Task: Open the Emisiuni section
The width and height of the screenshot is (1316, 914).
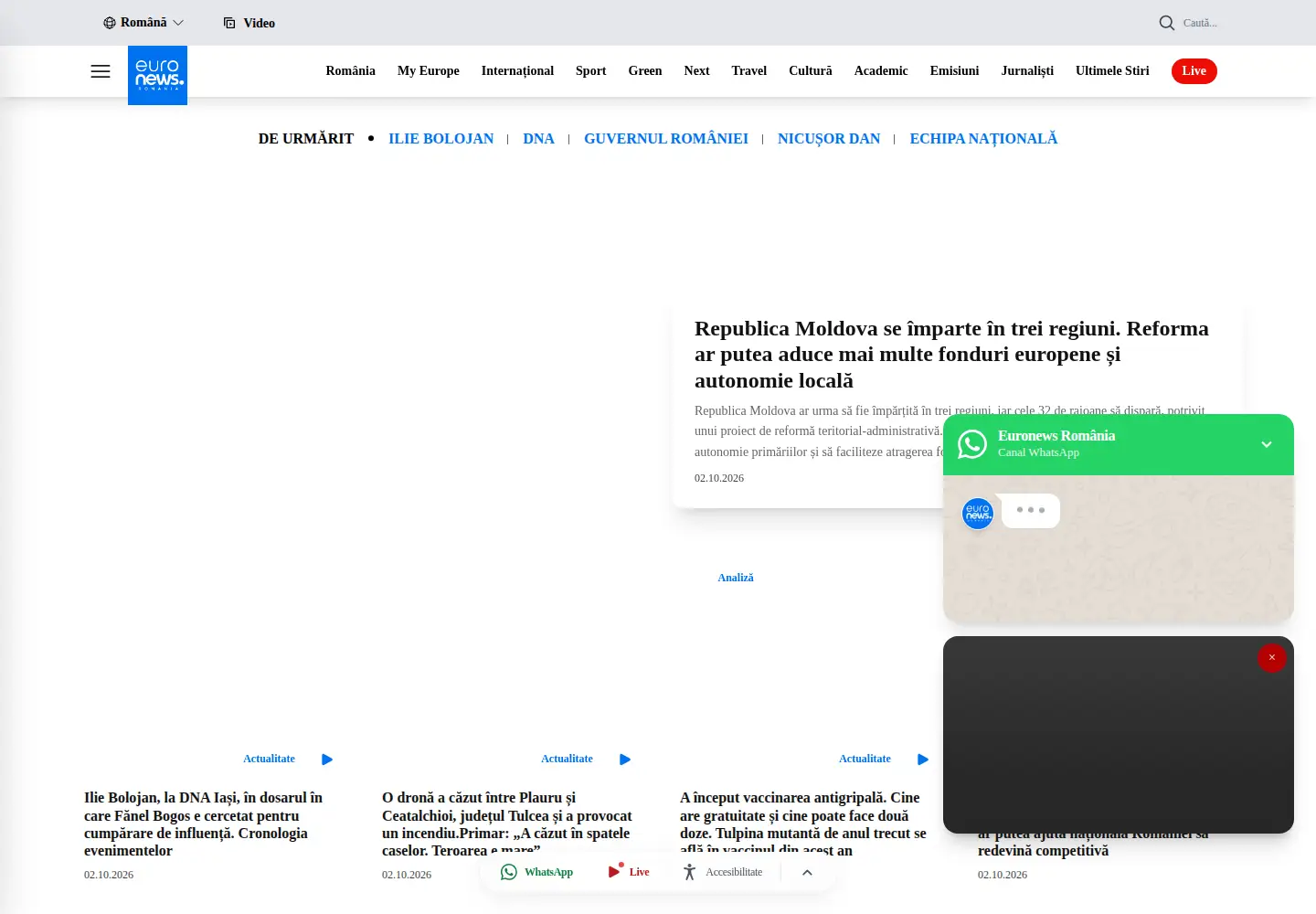Action: [954, 70]
